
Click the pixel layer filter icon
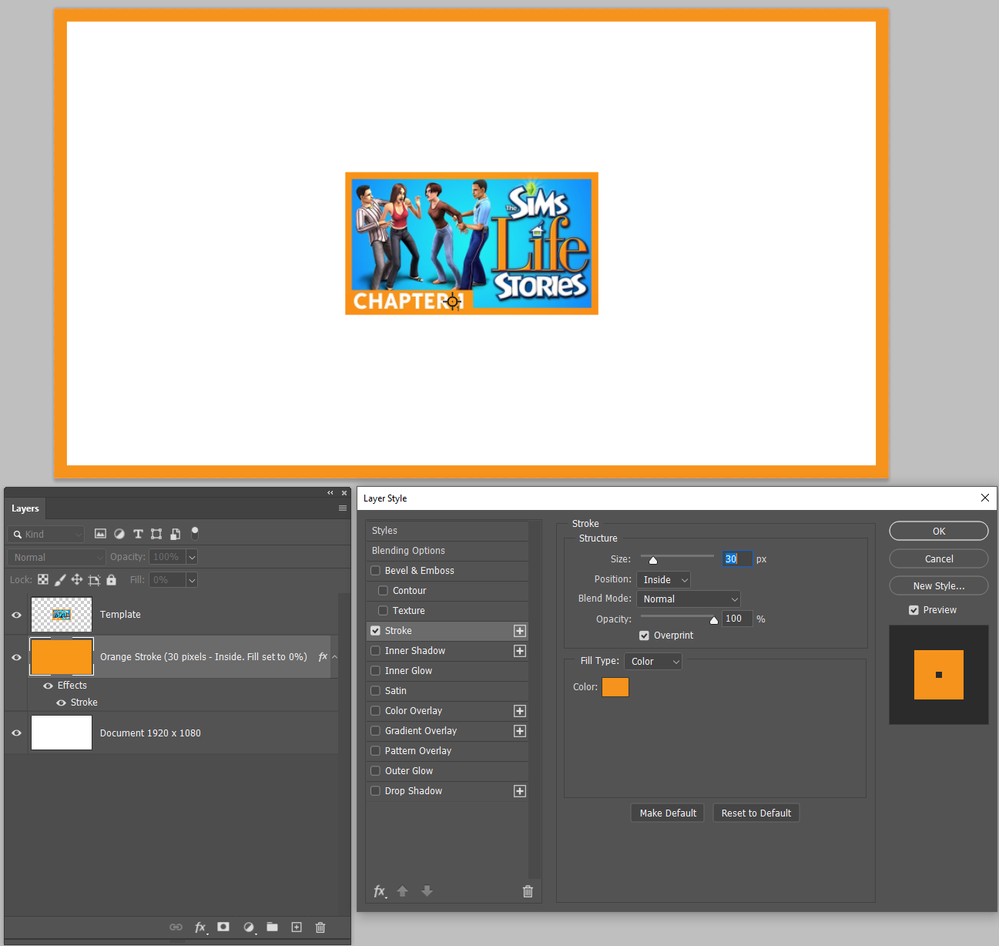pyautogui.click(x=100, y=534)
